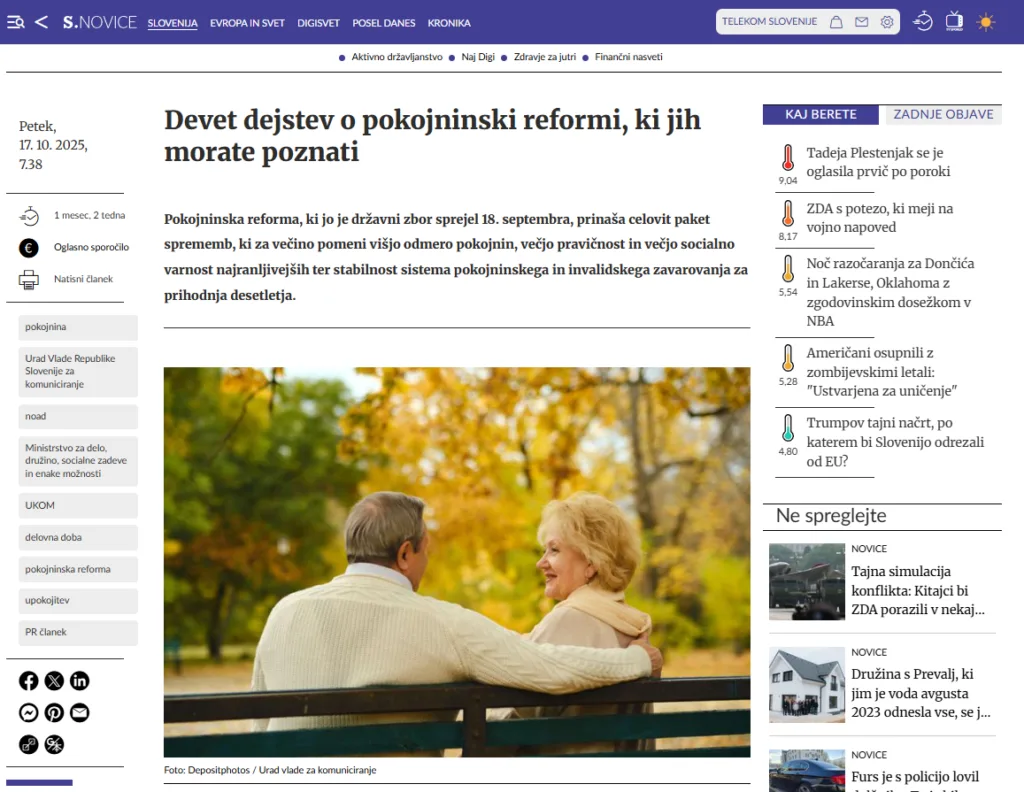Open the house thumbnail for Prevalje story

(x=806, y=685)
